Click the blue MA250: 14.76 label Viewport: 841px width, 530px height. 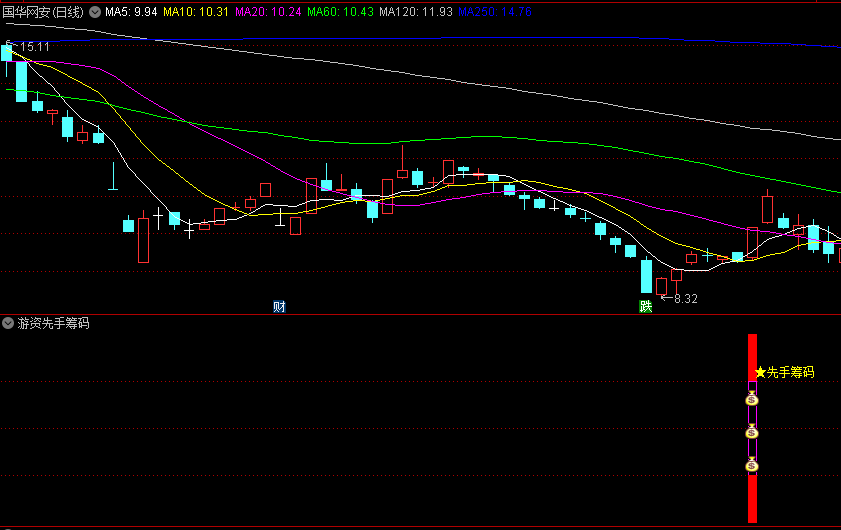click(495, 12)
